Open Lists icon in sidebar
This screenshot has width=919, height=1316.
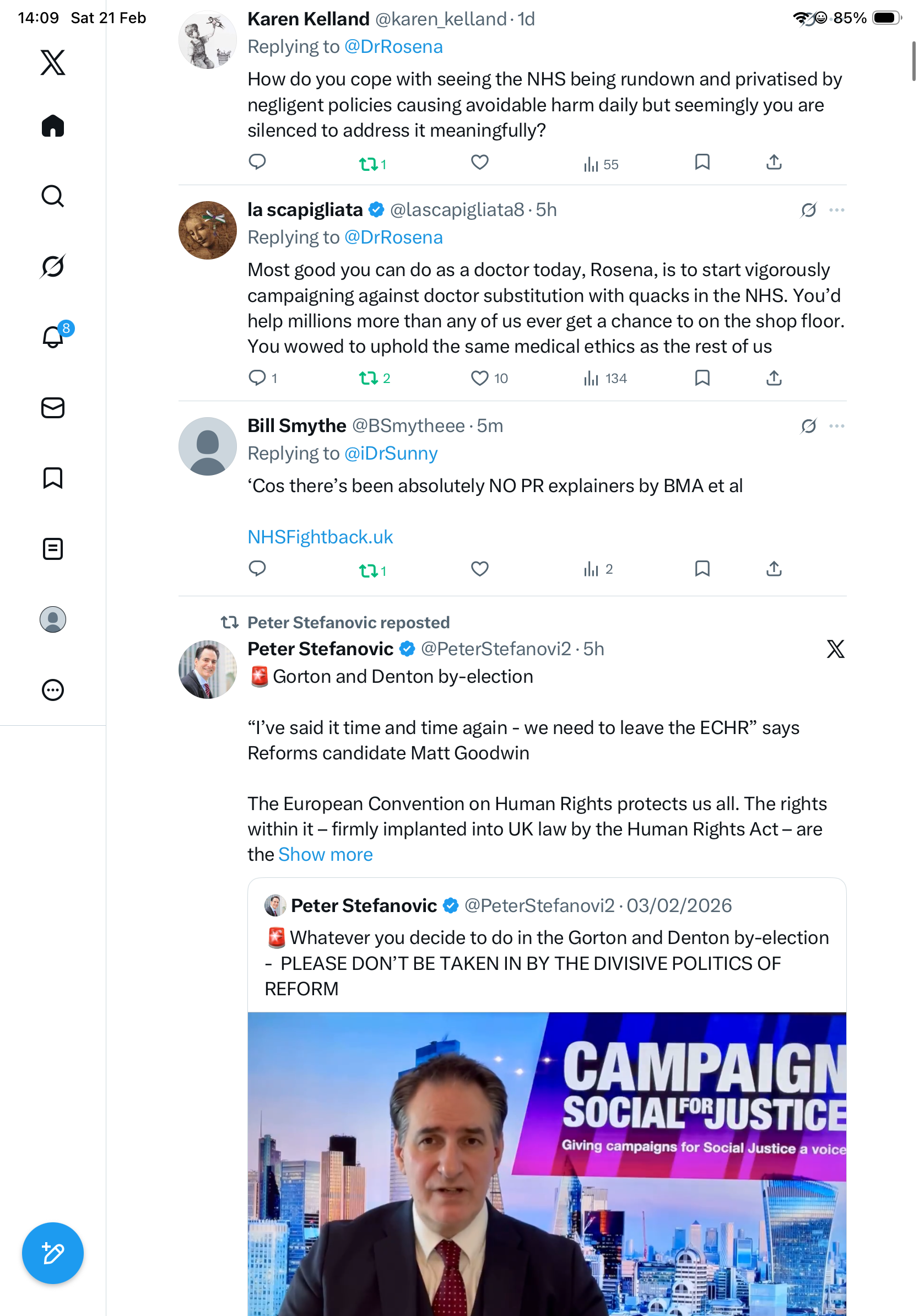(53, 549)
